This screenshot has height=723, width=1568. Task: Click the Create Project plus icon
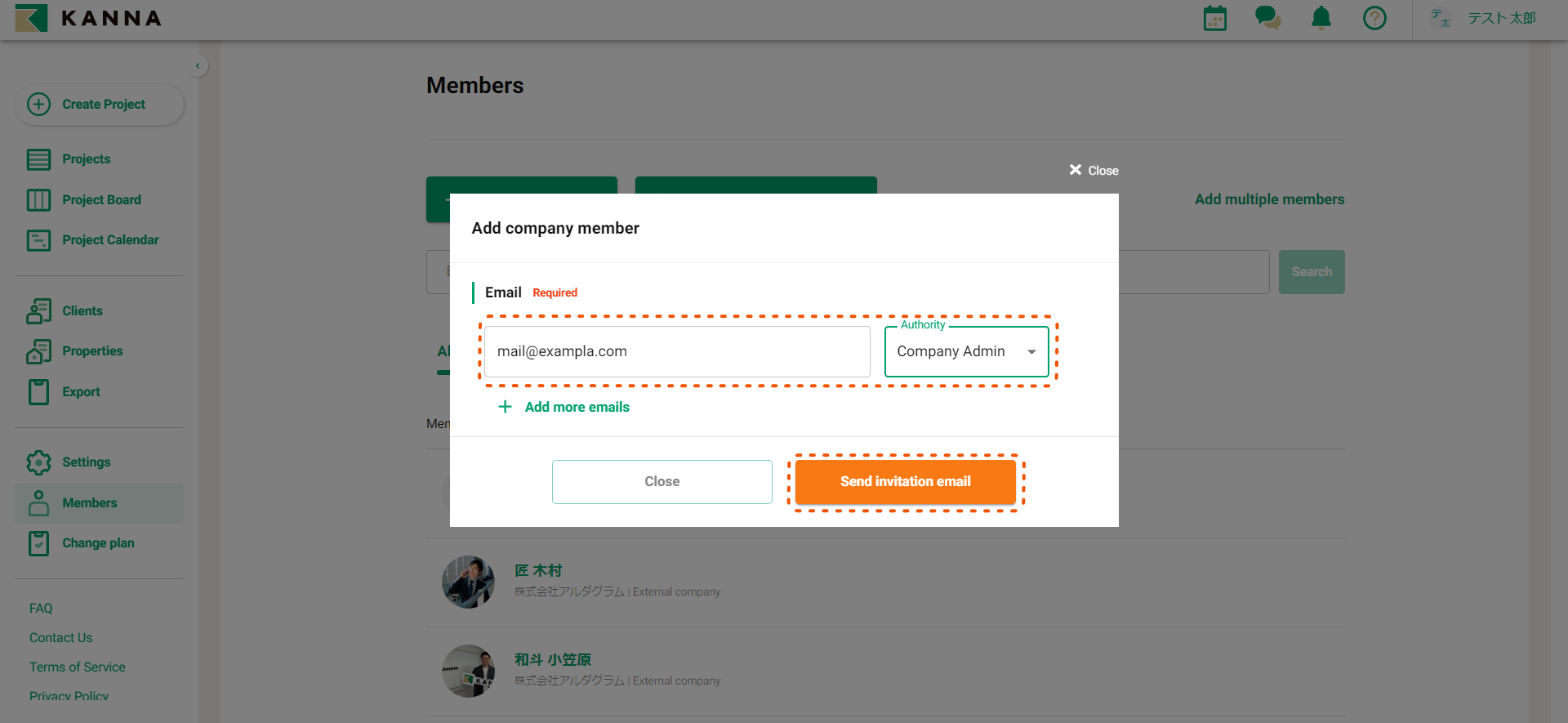[38, 105]
